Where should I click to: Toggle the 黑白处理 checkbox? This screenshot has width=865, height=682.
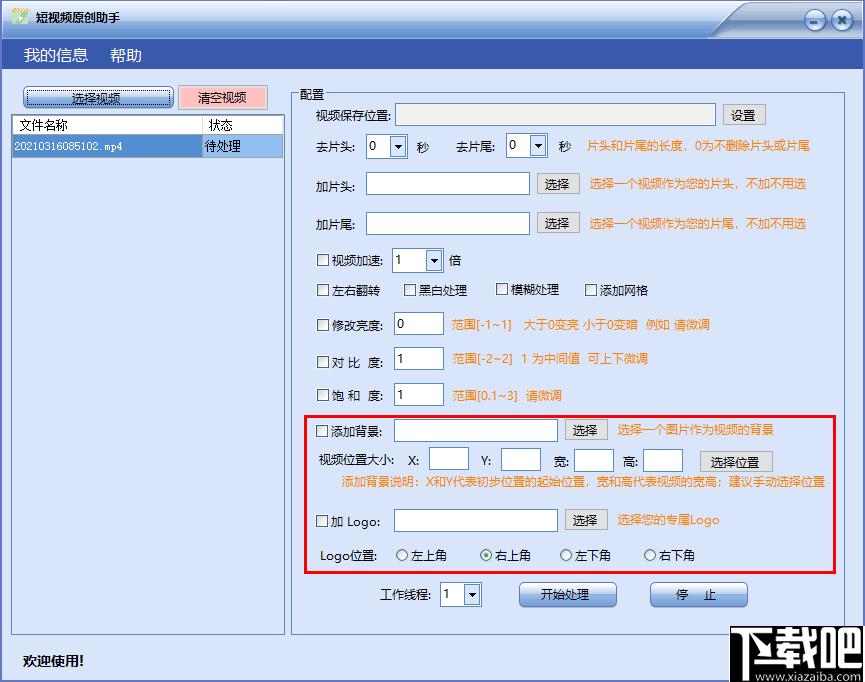[x=409, y=290]
